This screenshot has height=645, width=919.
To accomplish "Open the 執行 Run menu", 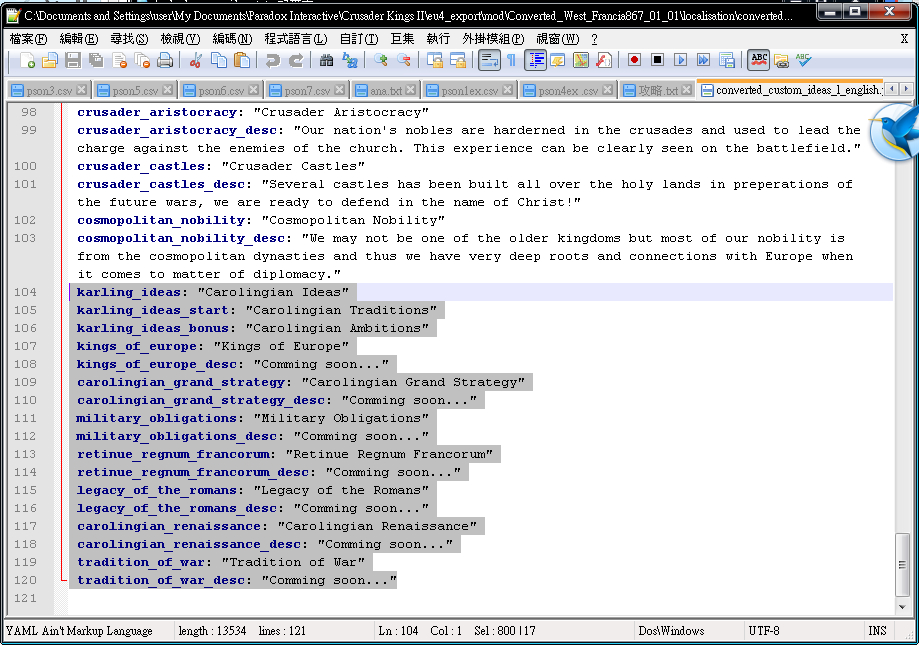I will 438,39.
